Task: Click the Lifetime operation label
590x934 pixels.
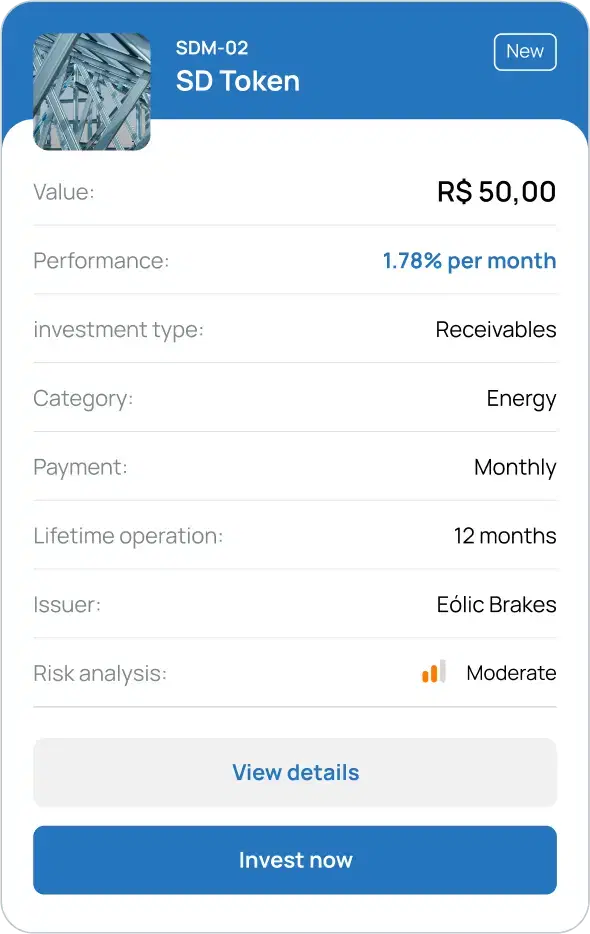Action: 128,536
